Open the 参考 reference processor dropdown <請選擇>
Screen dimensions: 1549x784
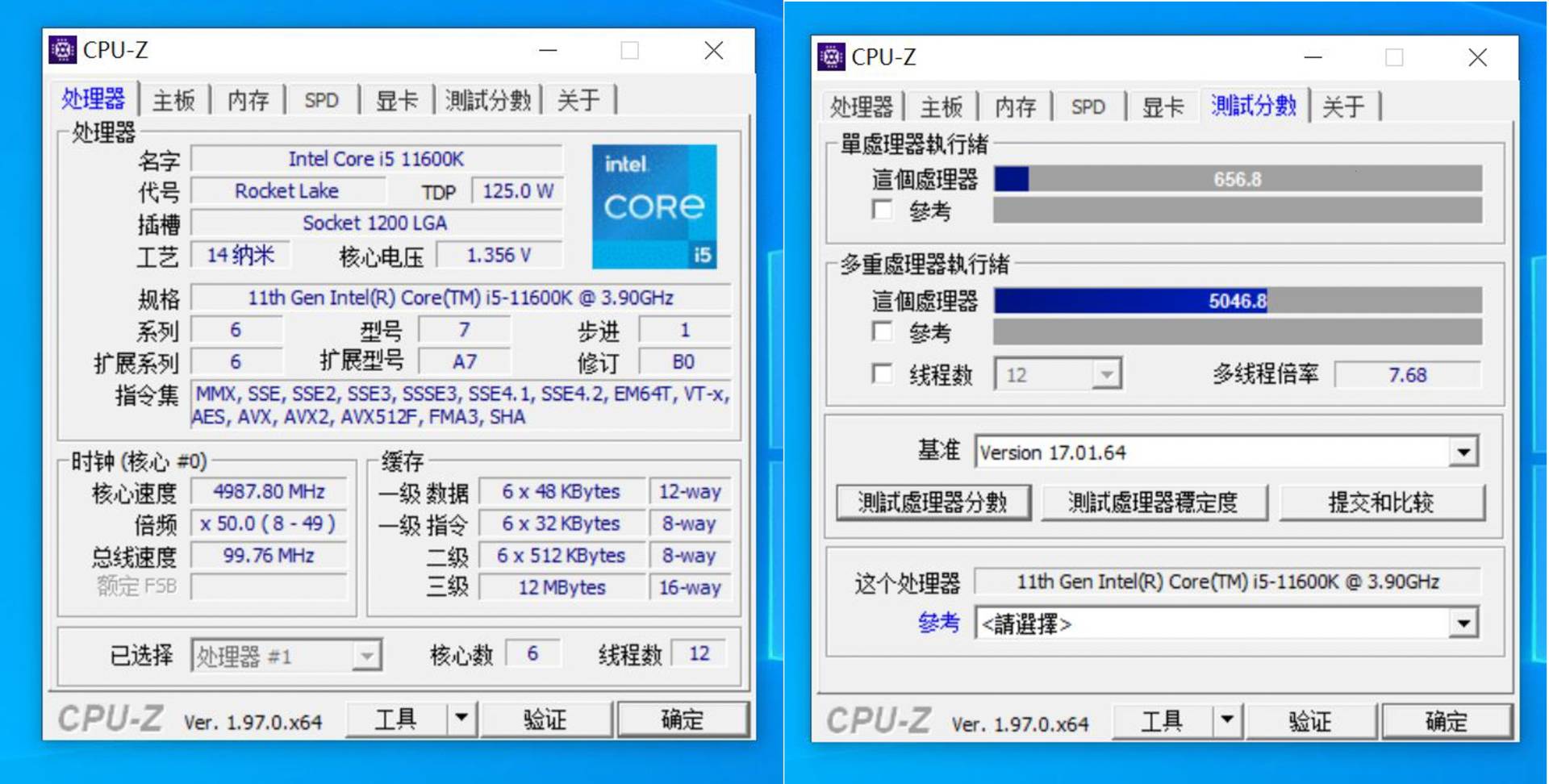tap(1465, 622)
